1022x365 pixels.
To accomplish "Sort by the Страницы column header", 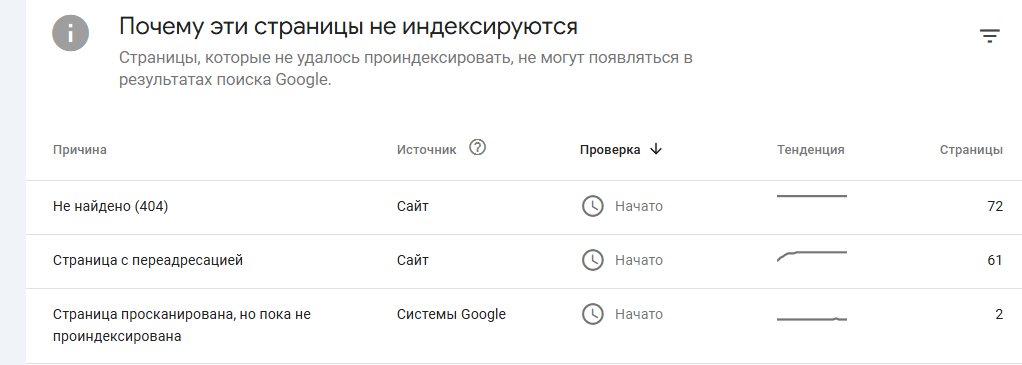I will [x=971, y=150].
